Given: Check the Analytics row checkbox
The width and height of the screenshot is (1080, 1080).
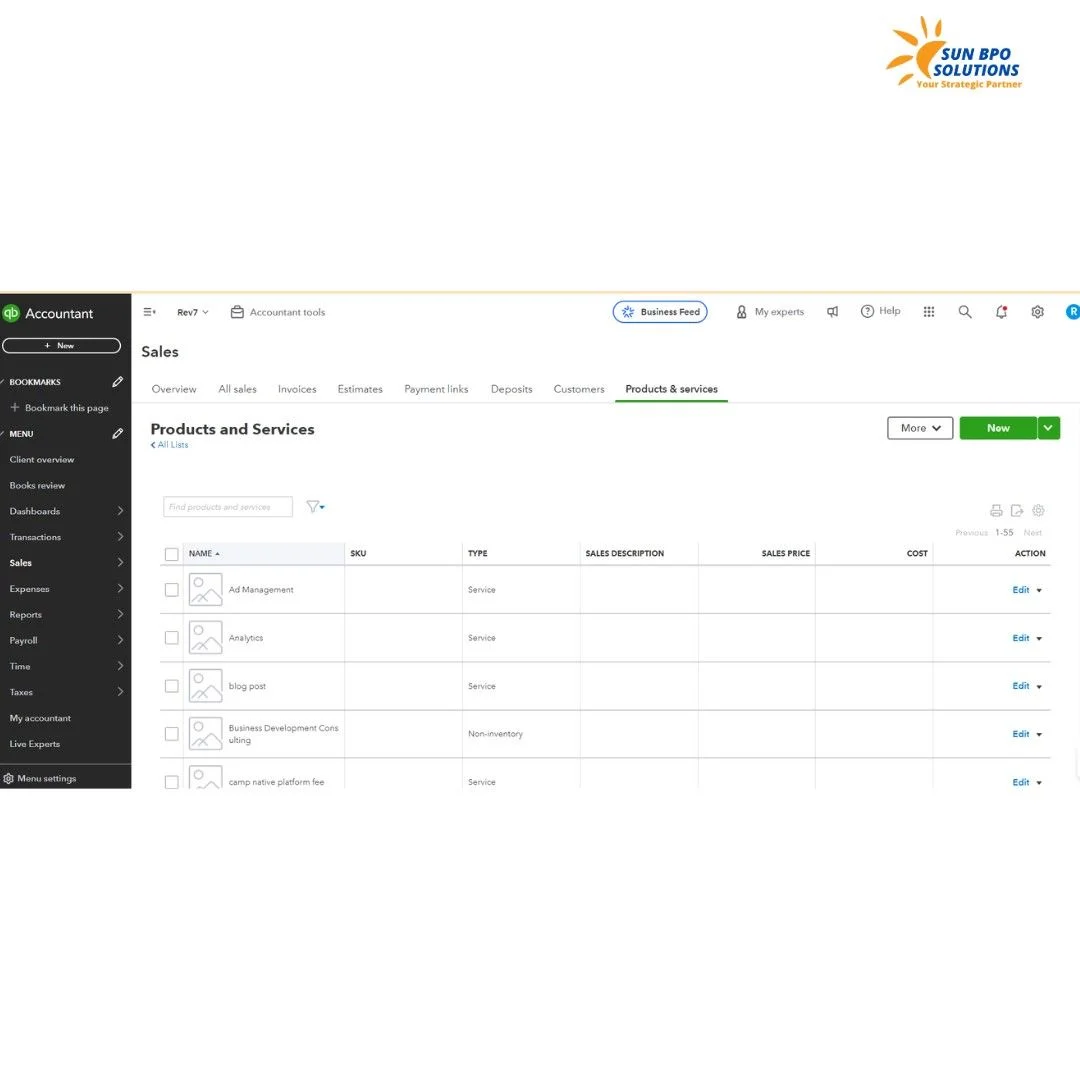Looking at the screenshot, I should (172, 638).
